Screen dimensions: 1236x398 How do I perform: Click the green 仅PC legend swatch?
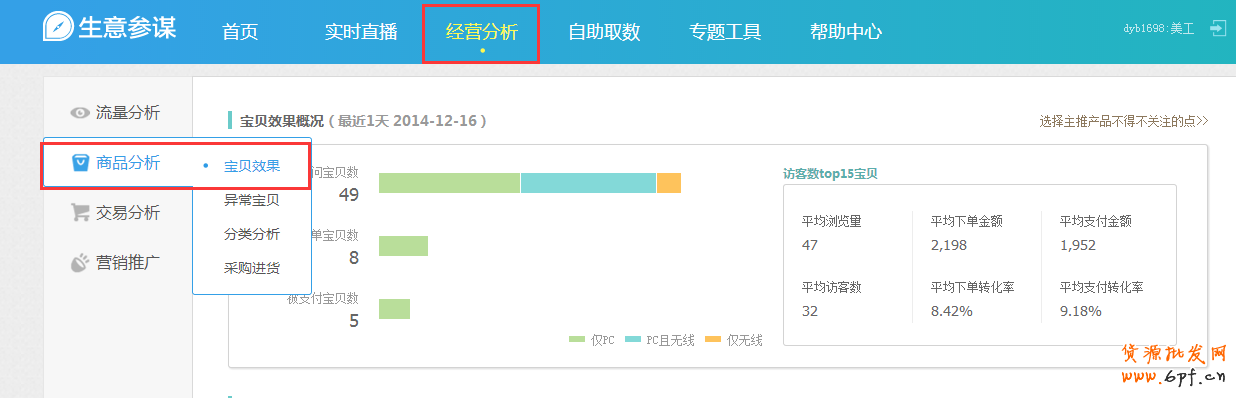(577, 340)
